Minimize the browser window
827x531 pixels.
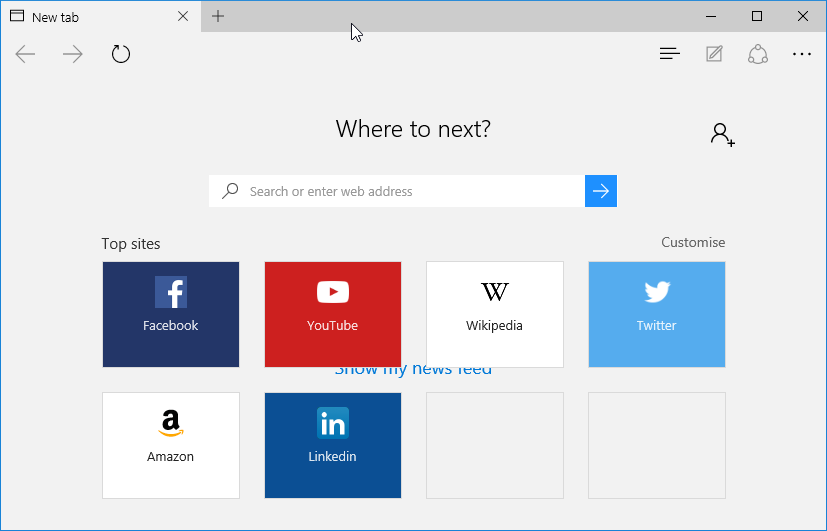(x=711, y=16)
